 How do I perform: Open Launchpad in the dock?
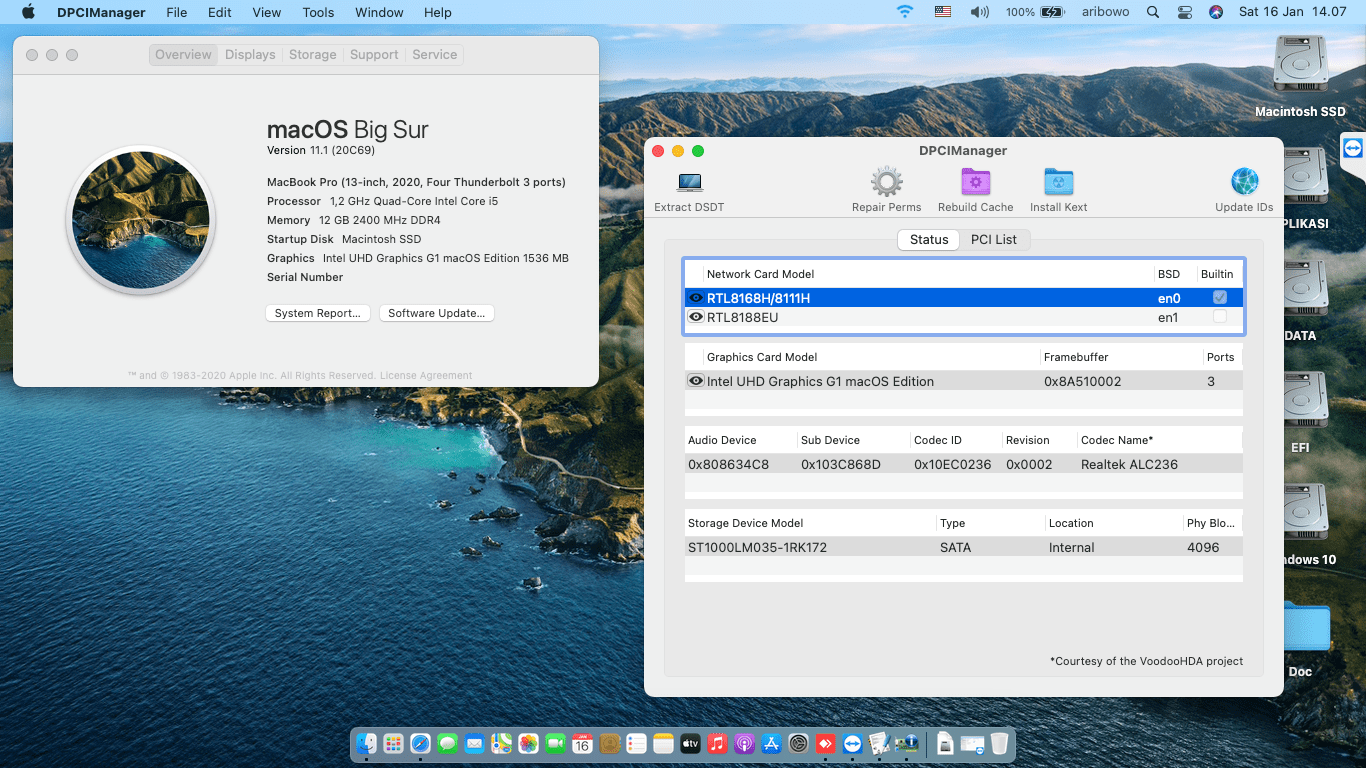[x=394, y=744]
